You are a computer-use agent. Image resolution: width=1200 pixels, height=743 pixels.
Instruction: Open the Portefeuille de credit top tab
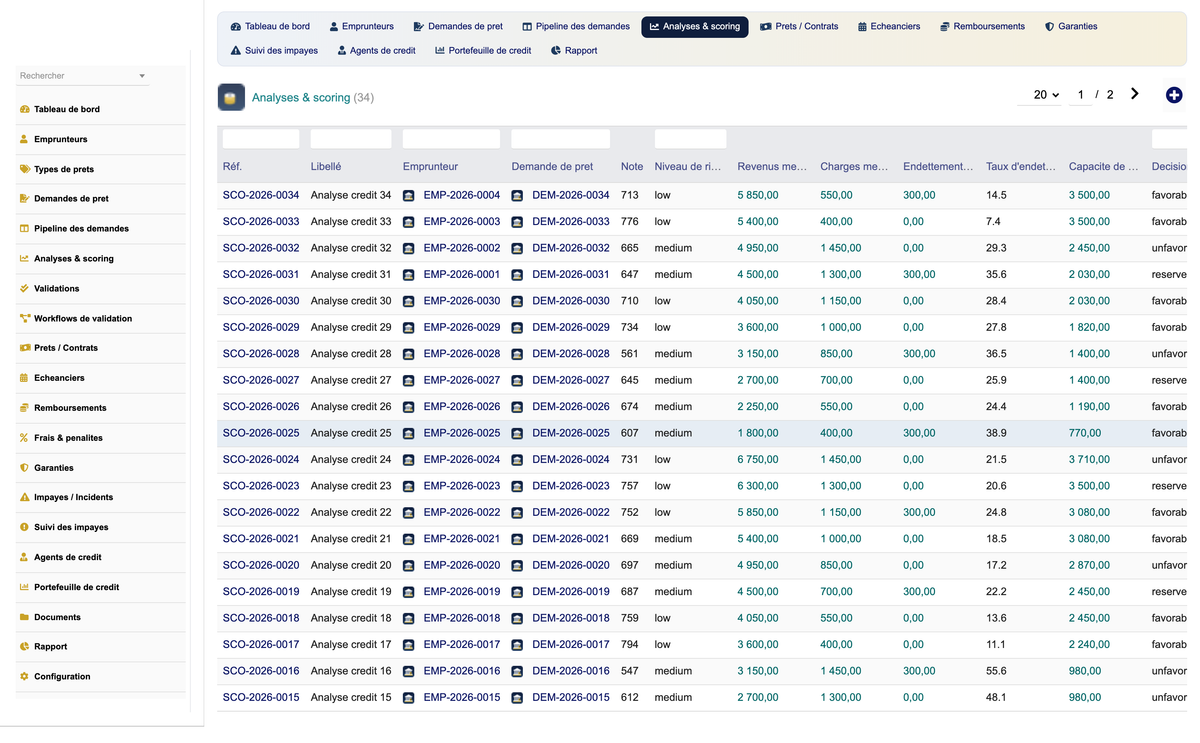[483, 50]
